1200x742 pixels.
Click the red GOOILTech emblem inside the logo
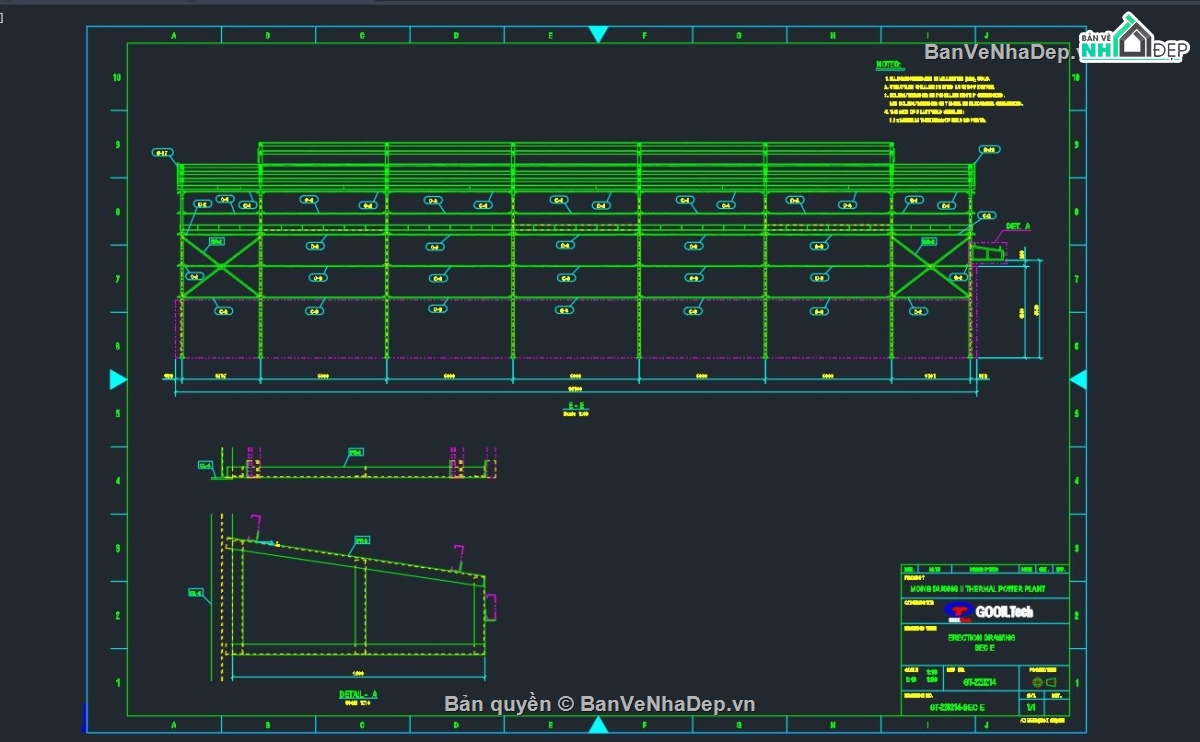tap(959, 611)
